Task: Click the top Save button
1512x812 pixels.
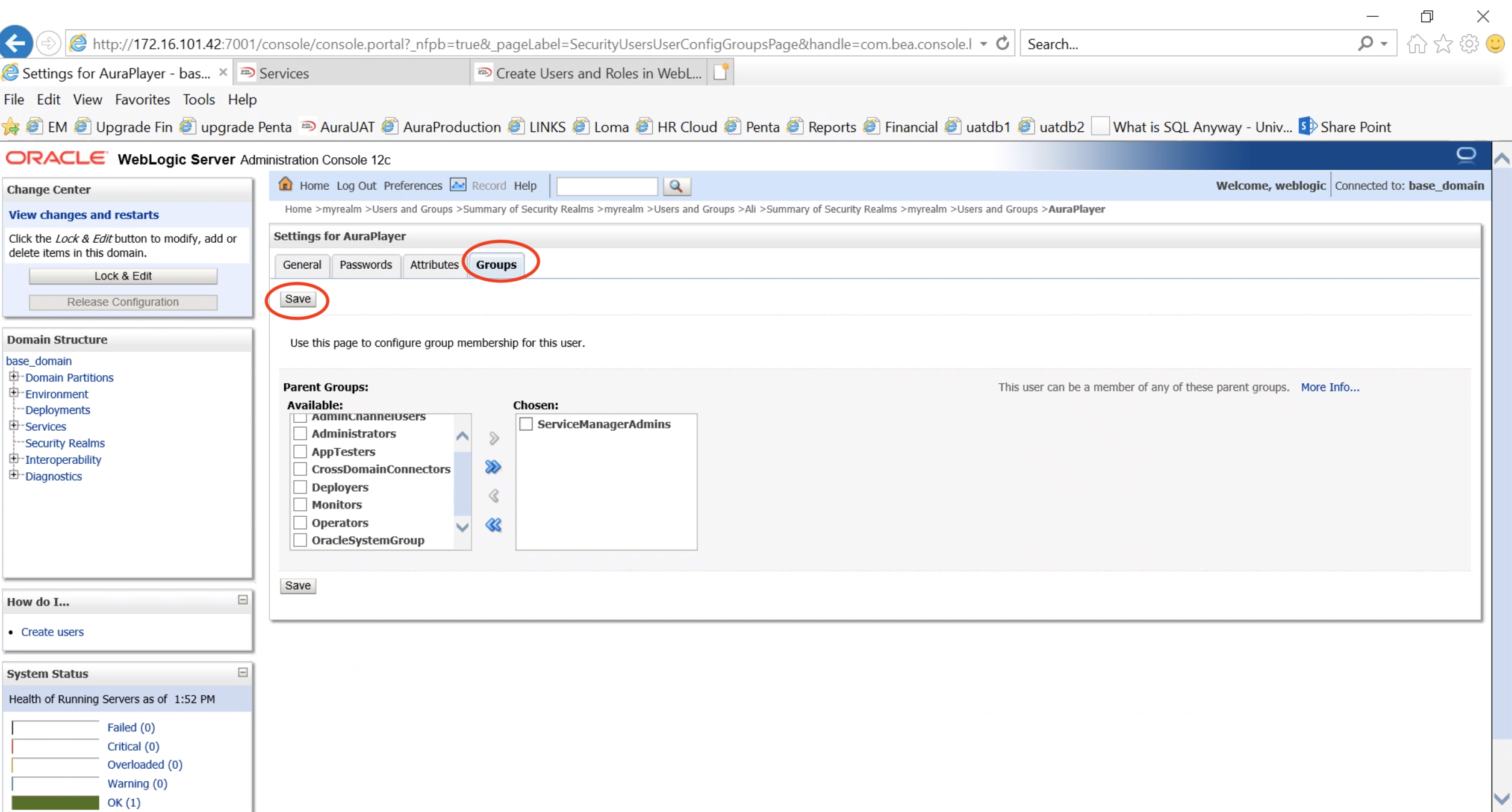Action: 298,299
